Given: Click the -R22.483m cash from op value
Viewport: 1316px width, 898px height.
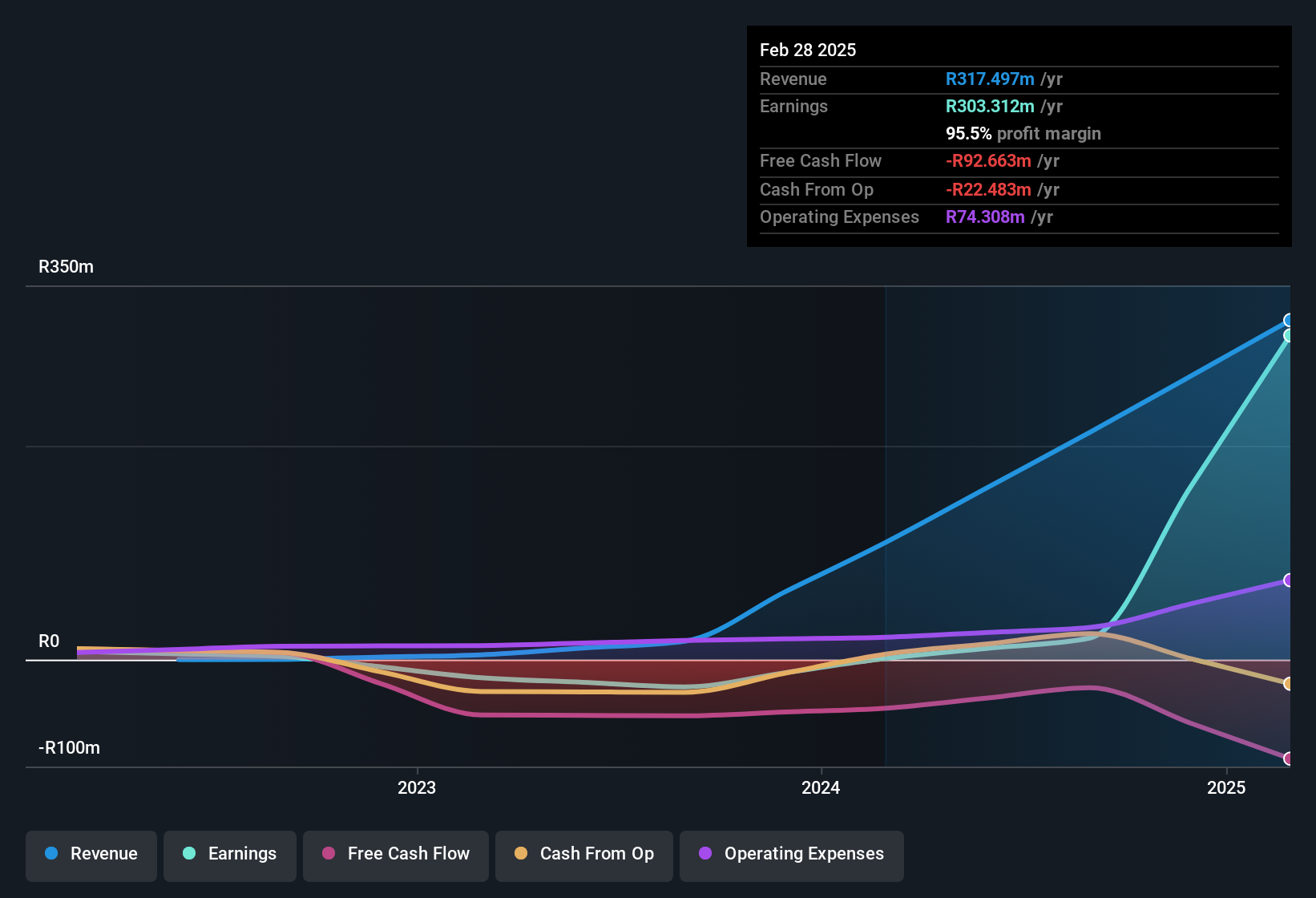Looking at the screenshot, I should pos(988,189).
